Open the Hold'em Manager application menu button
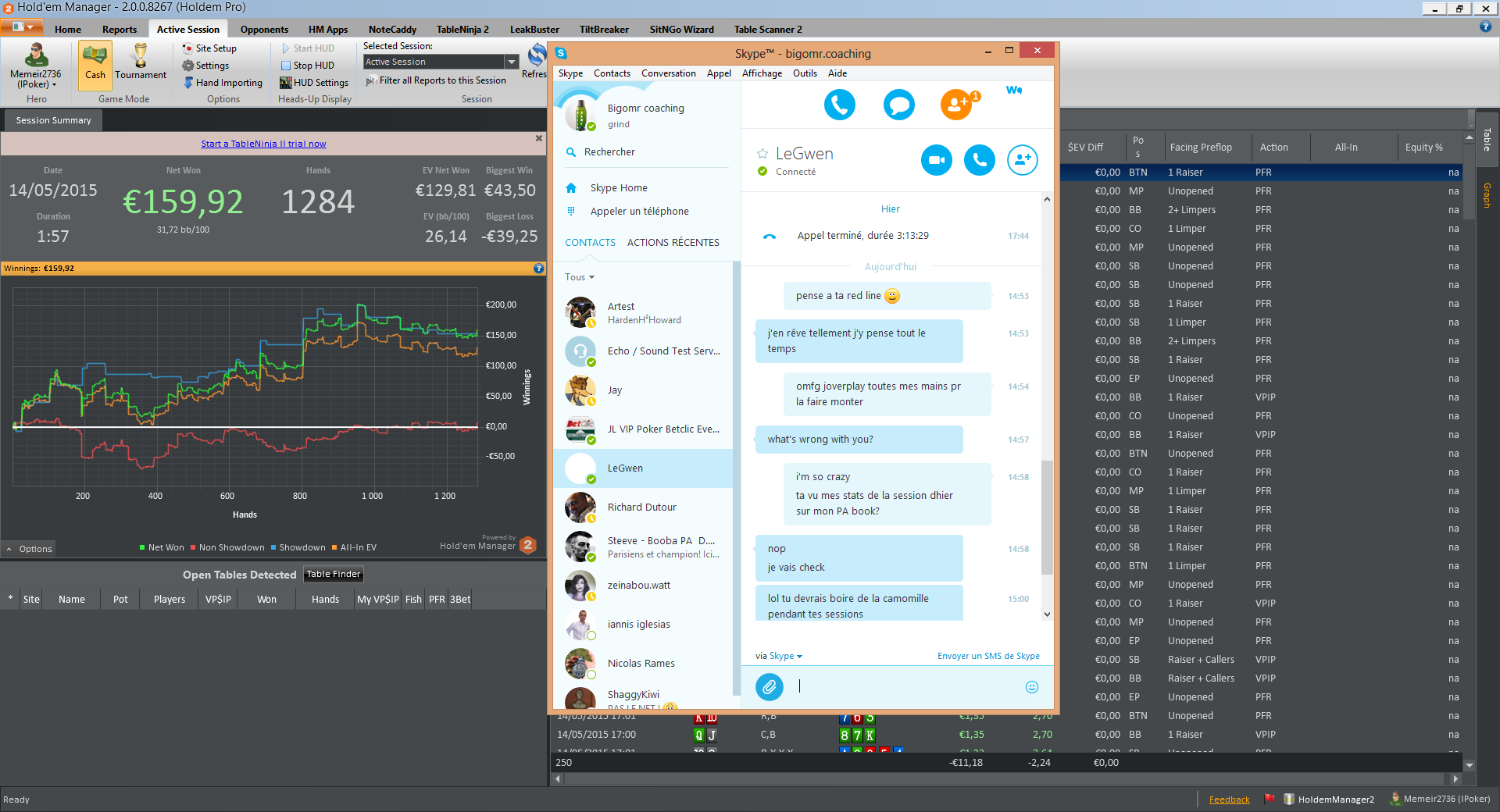This screenshot has height=812, width=1500. (x=22, y=27)
